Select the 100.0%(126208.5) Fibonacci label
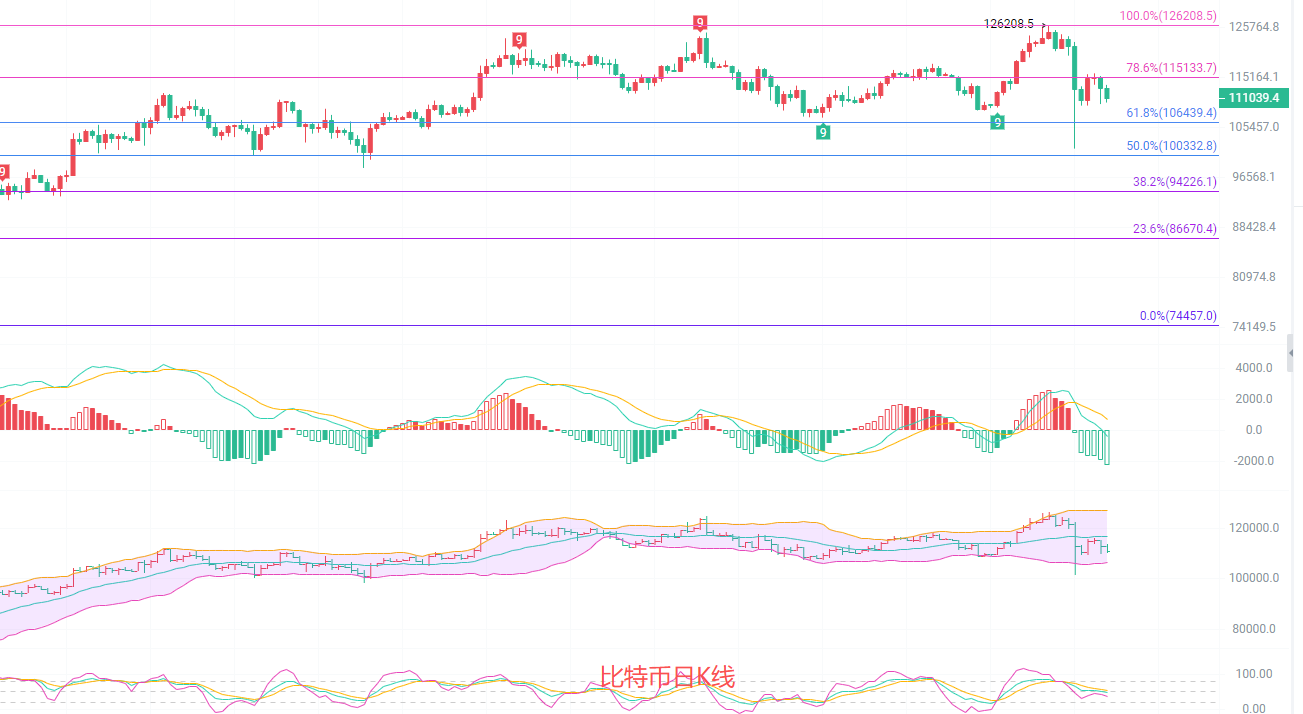The height and width of the screenshot is (714, 1303). [x=1168, y=16]
